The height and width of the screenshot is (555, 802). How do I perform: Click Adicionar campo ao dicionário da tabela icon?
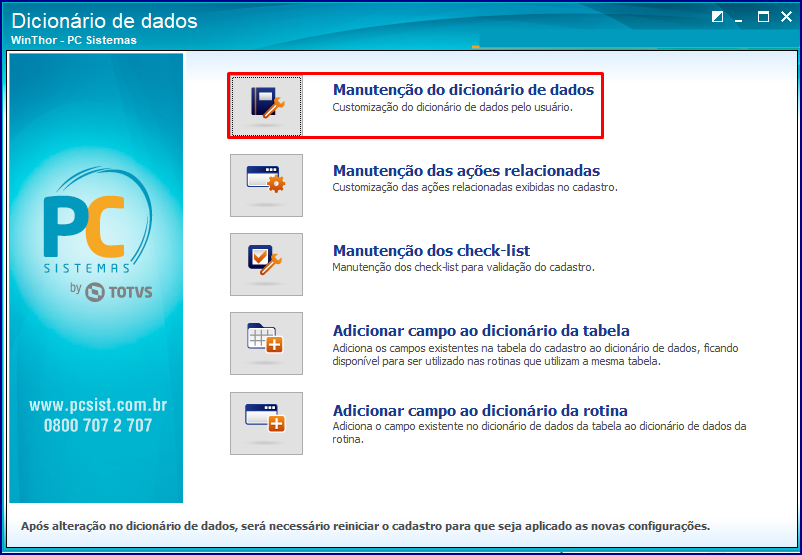[266, 343]
